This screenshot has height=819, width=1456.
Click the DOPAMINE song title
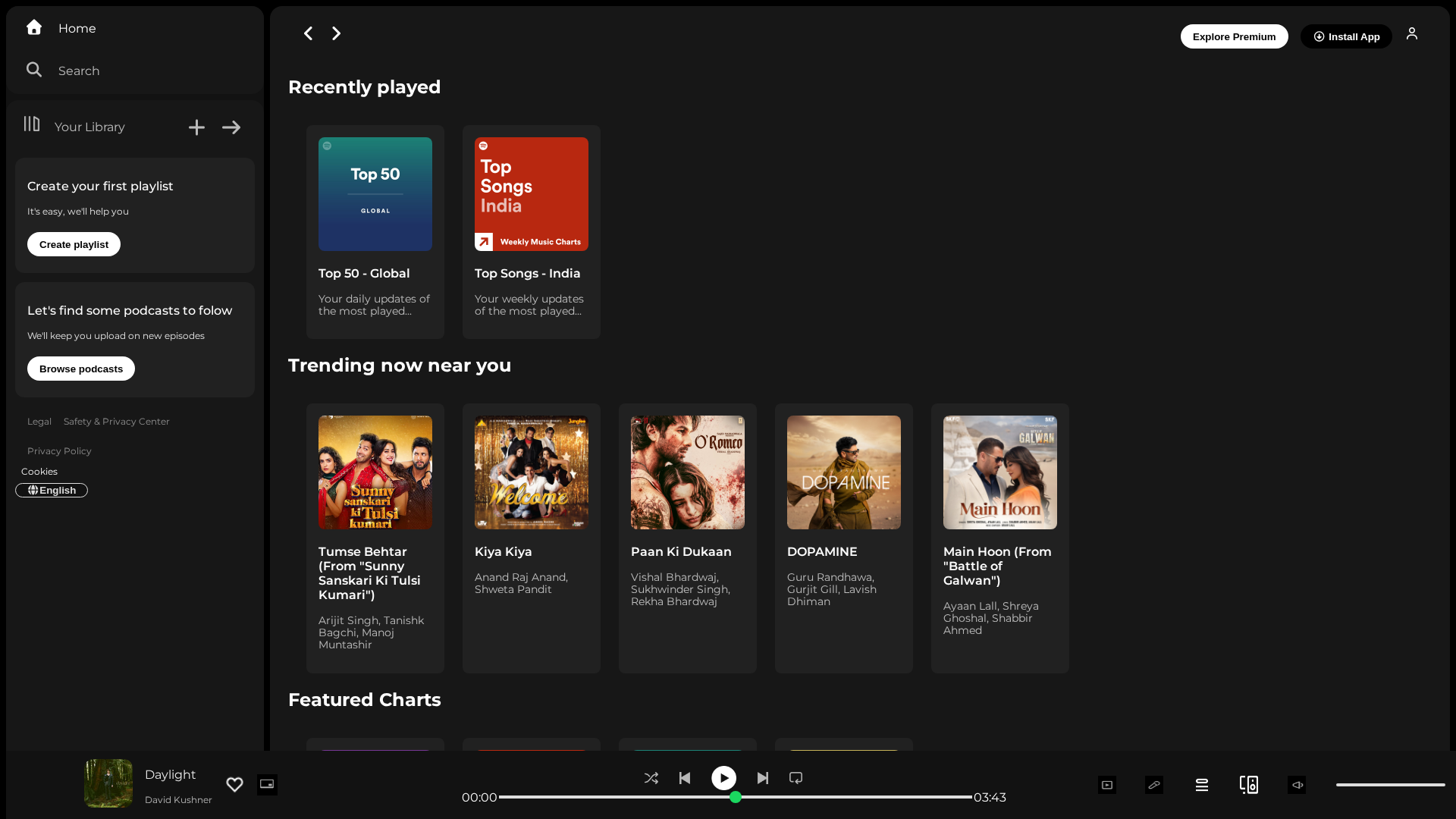822,551
